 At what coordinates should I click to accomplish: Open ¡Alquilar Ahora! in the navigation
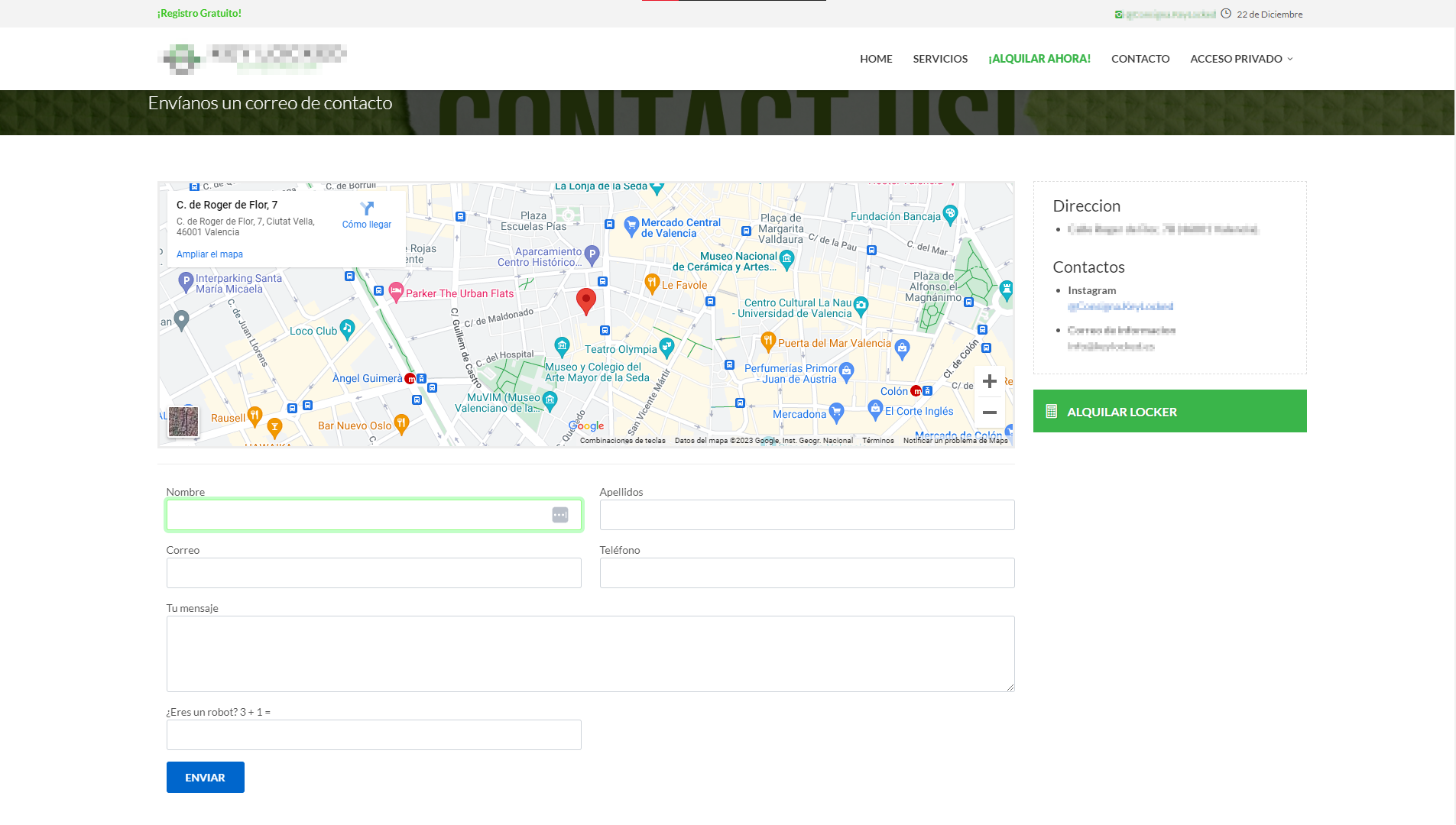coord(1039,59)
